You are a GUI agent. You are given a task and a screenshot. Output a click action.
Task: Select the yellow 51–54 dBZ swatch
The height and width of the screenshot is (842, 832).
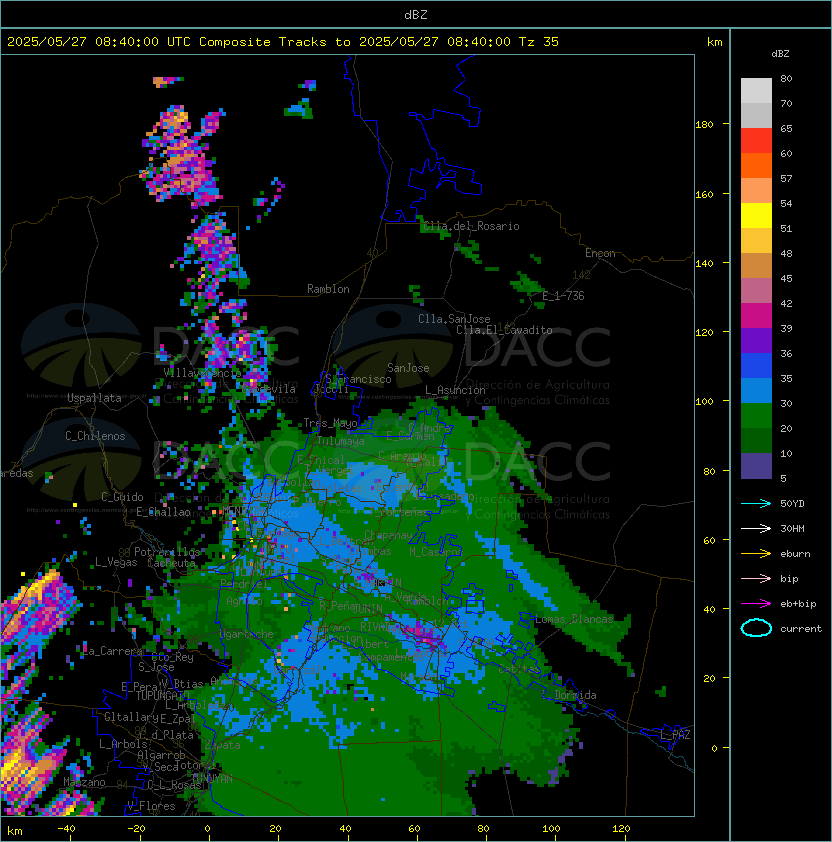[756, 216]
